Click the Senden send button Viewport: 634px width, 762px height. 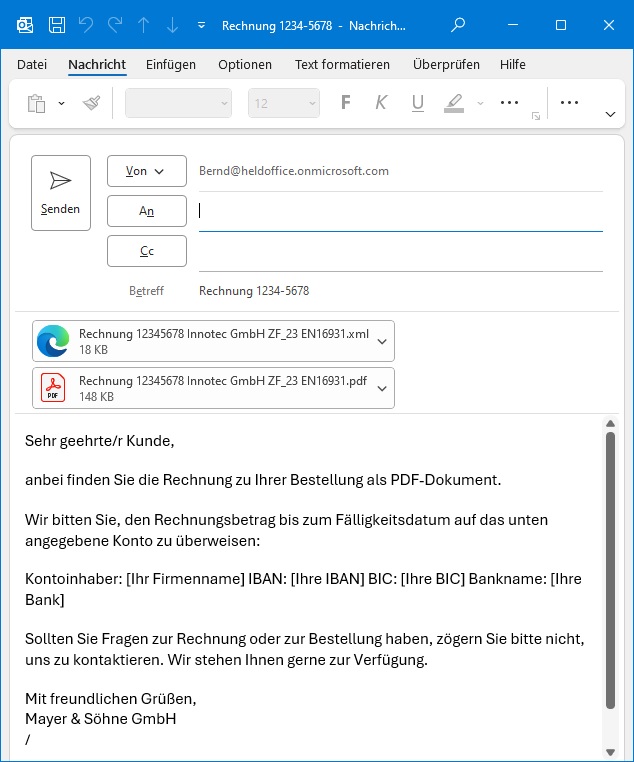click(x=61, y=192)
